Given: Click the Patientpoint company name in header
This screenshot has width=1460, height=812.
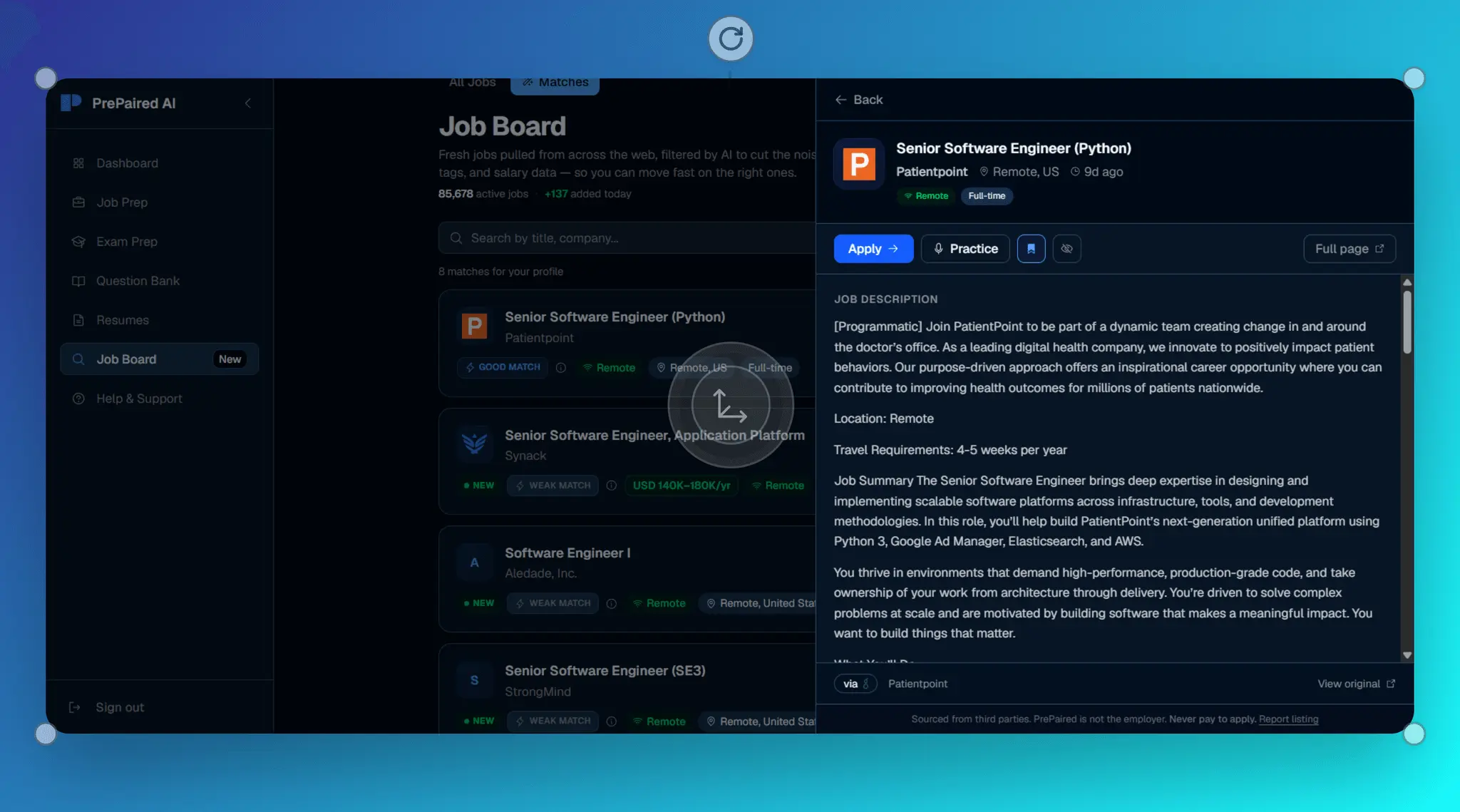Looking at the screenshot, I should [932, 172].
